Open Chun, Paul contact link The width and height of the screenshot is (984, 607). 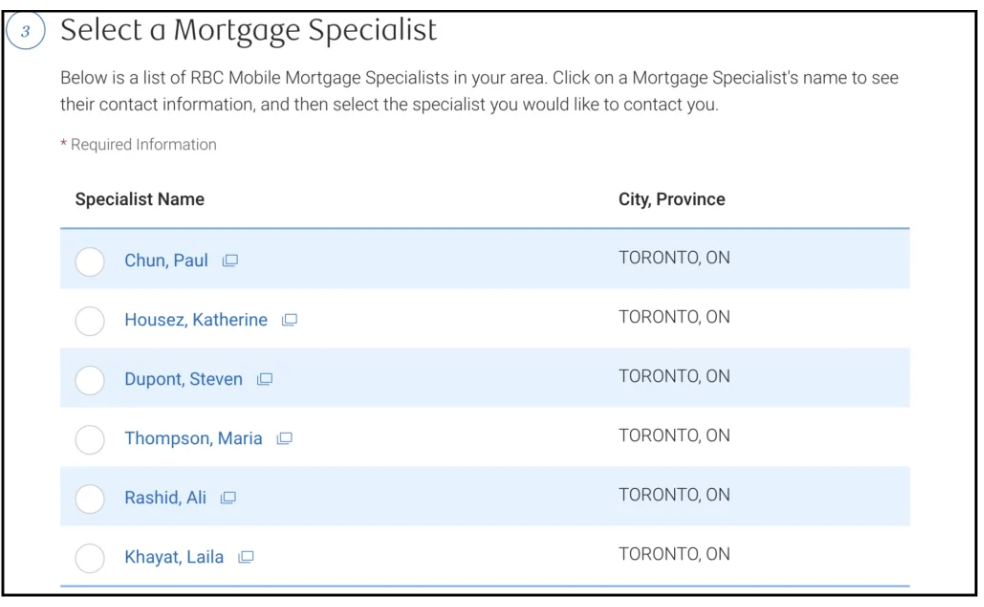click(166, 261)
